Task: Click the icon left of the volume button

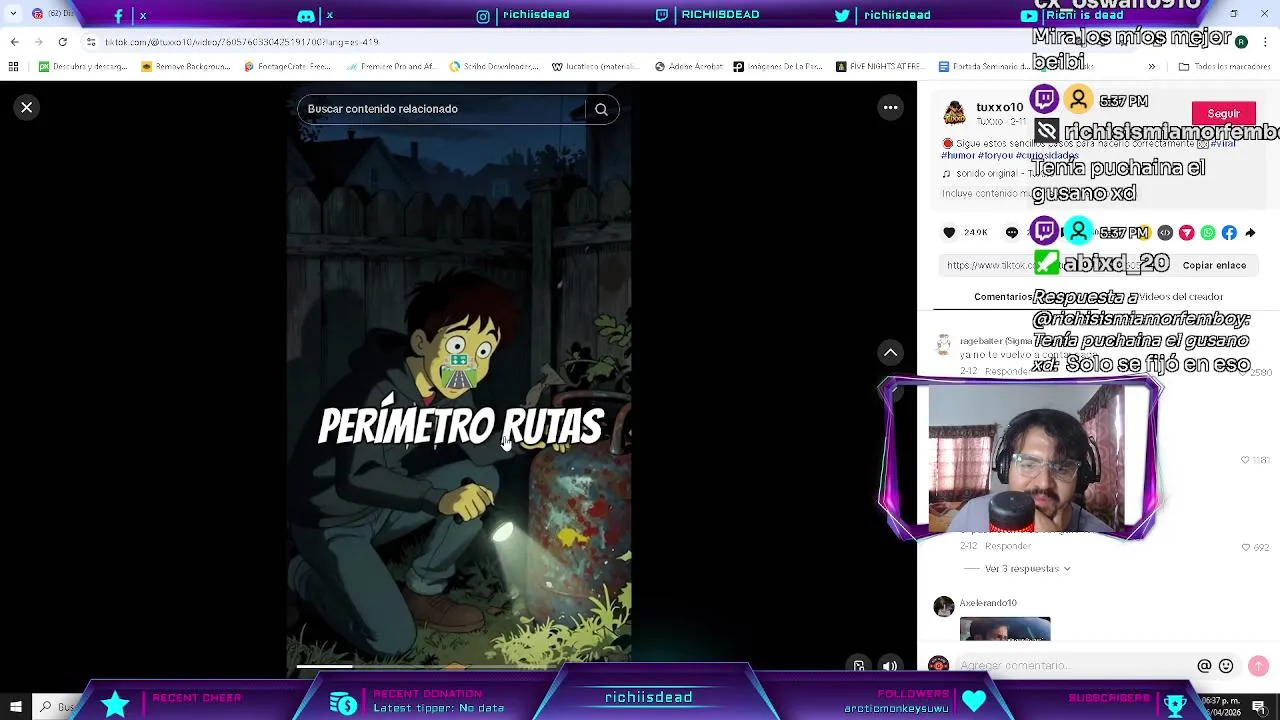Action: pos(858,666)
